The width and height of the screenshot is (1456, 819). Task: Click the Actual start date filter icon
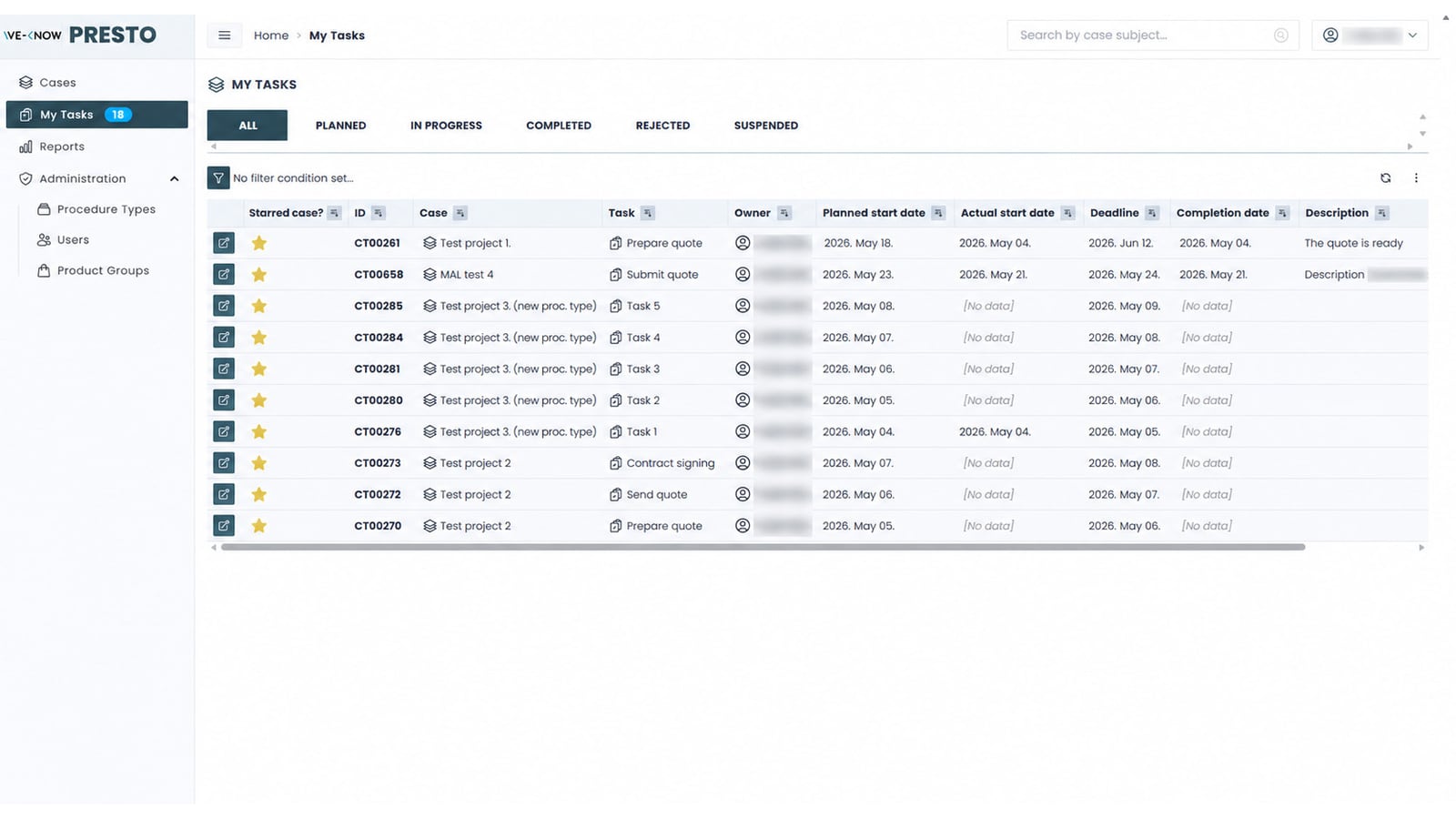[1068, 213]
